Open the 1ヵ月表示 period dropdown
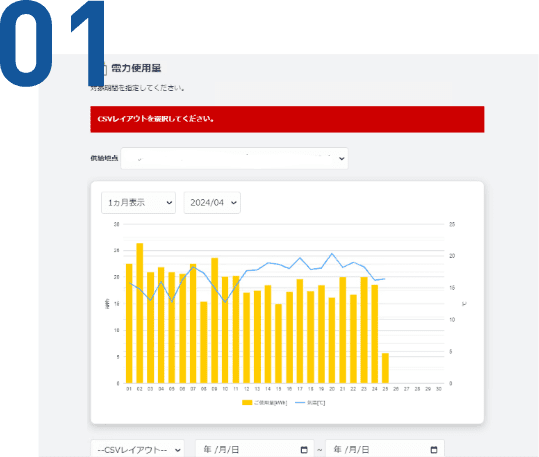The width and height of the screenshot is (539, 457). 139,203
